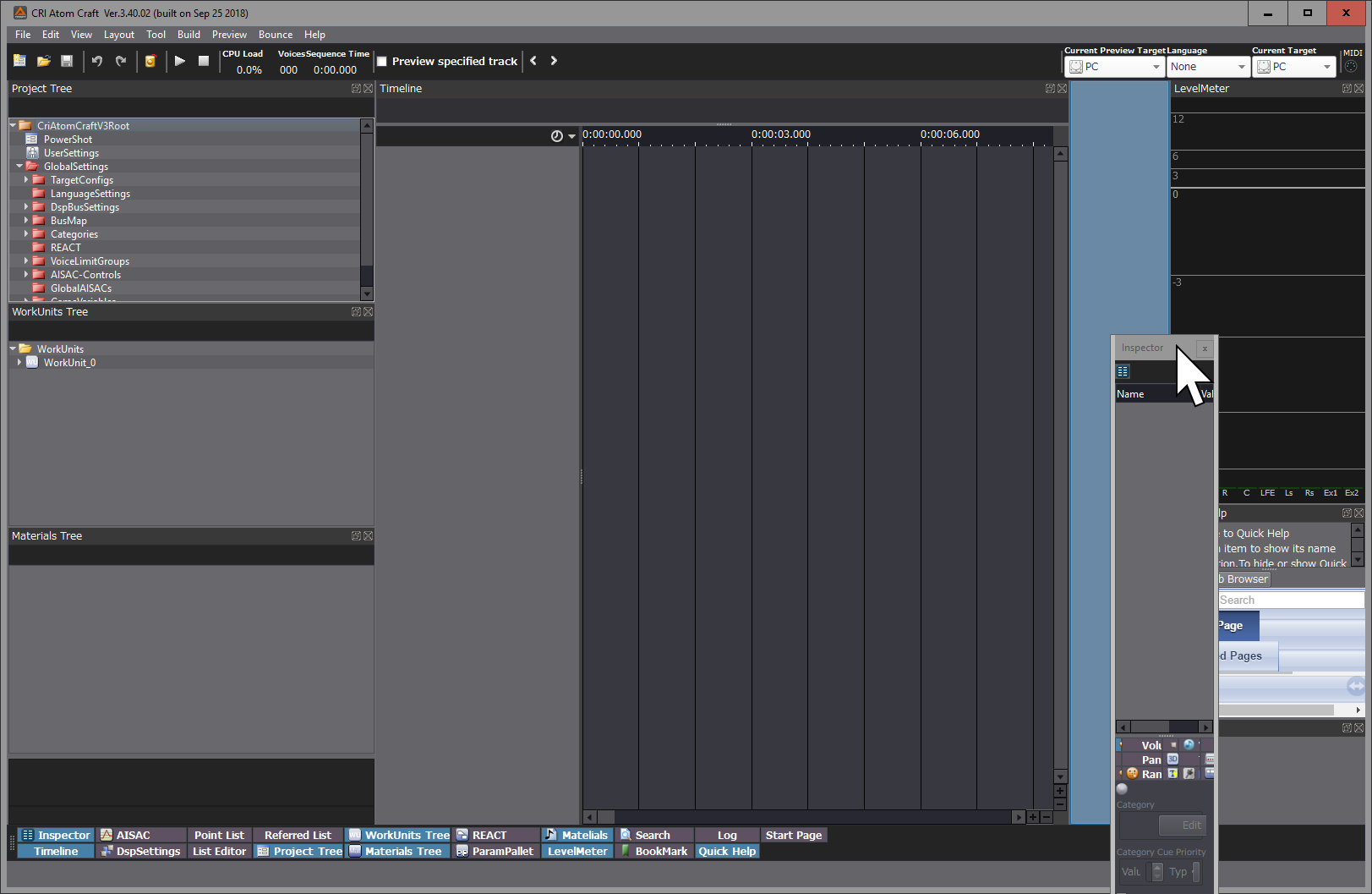The height and width of the screenshot is (894, 1372).
Task: Toggle Inspector layout button
Action: [x=57, y=835]
